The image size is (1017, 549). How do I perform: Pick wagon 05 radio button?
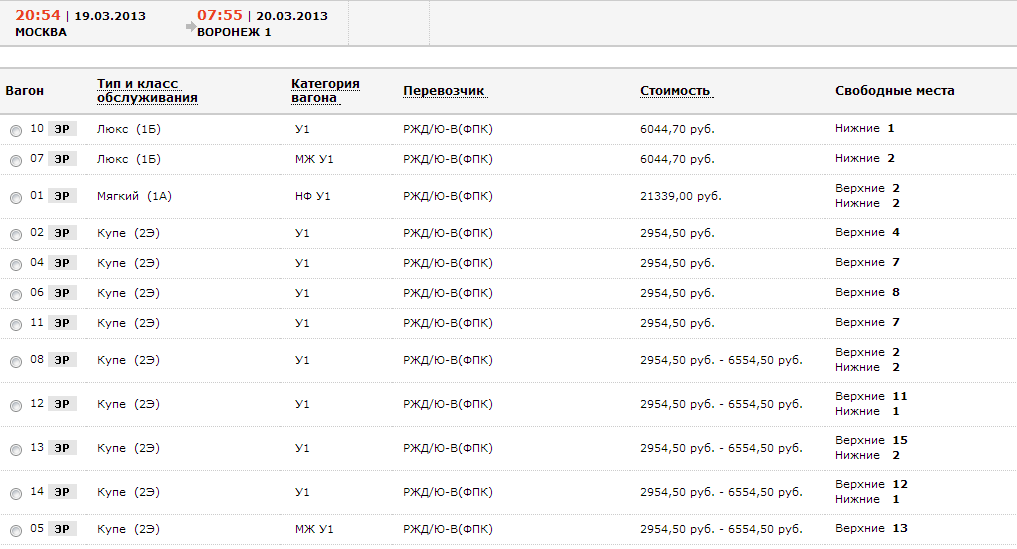[15, 531]
